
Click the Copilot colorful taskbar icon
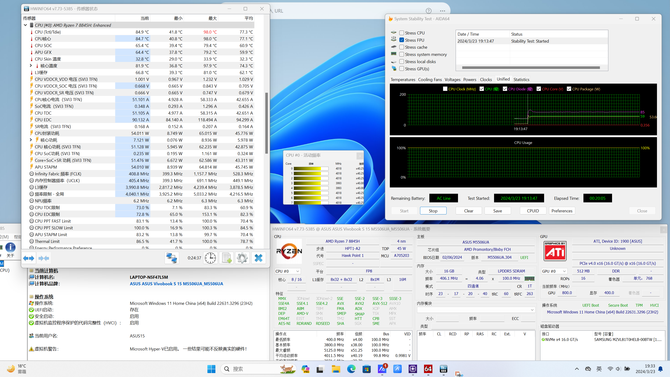[305, 369]
